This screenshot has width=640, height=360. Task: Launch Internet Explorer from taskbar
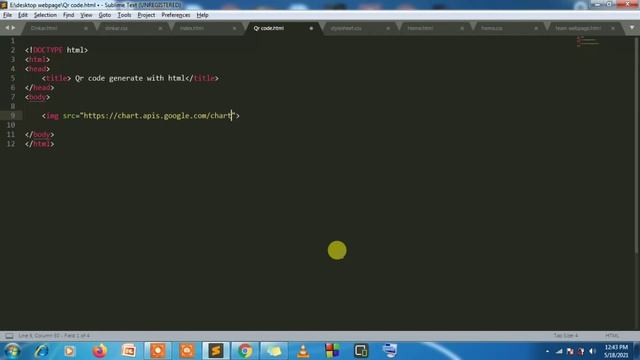[x=41, y=351]
